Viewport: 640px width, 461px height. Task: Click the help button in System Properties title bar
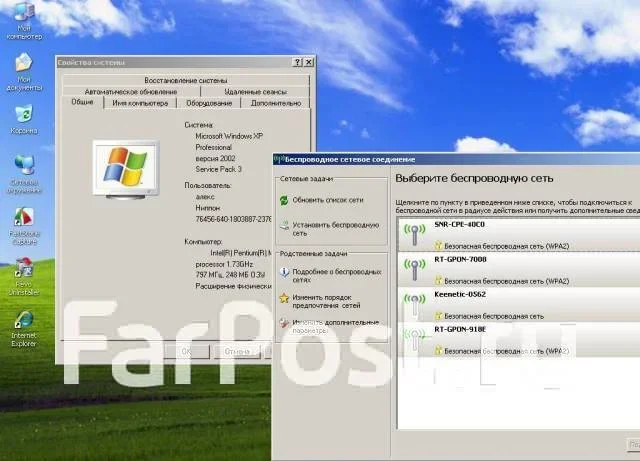[298, 62]
